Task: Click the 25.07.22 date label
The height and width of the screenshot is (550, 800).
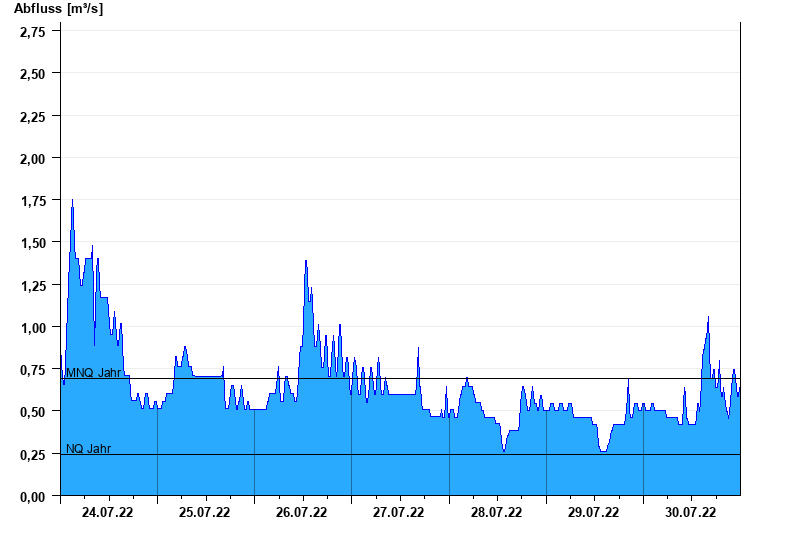Action: (204, 512)
